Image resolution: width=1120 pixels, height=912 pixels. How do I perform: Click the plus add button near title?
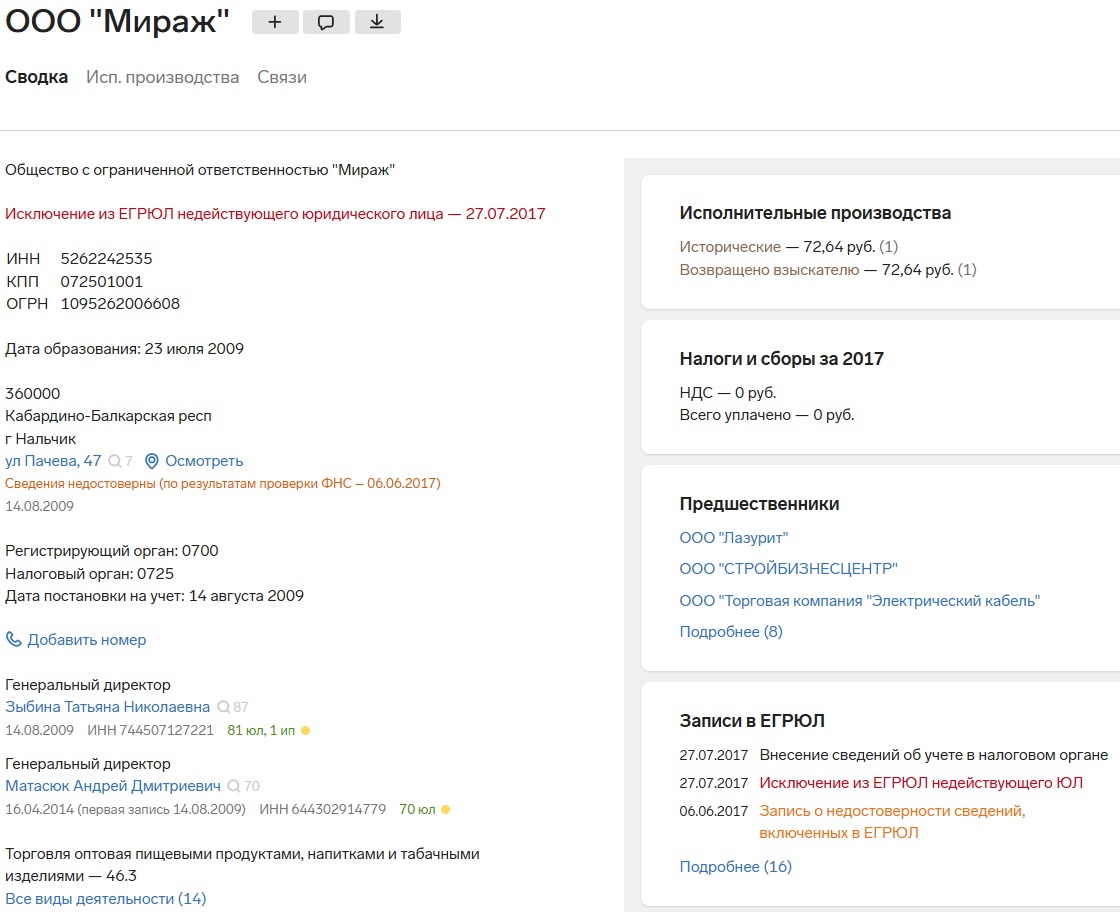tap(275, 22)
